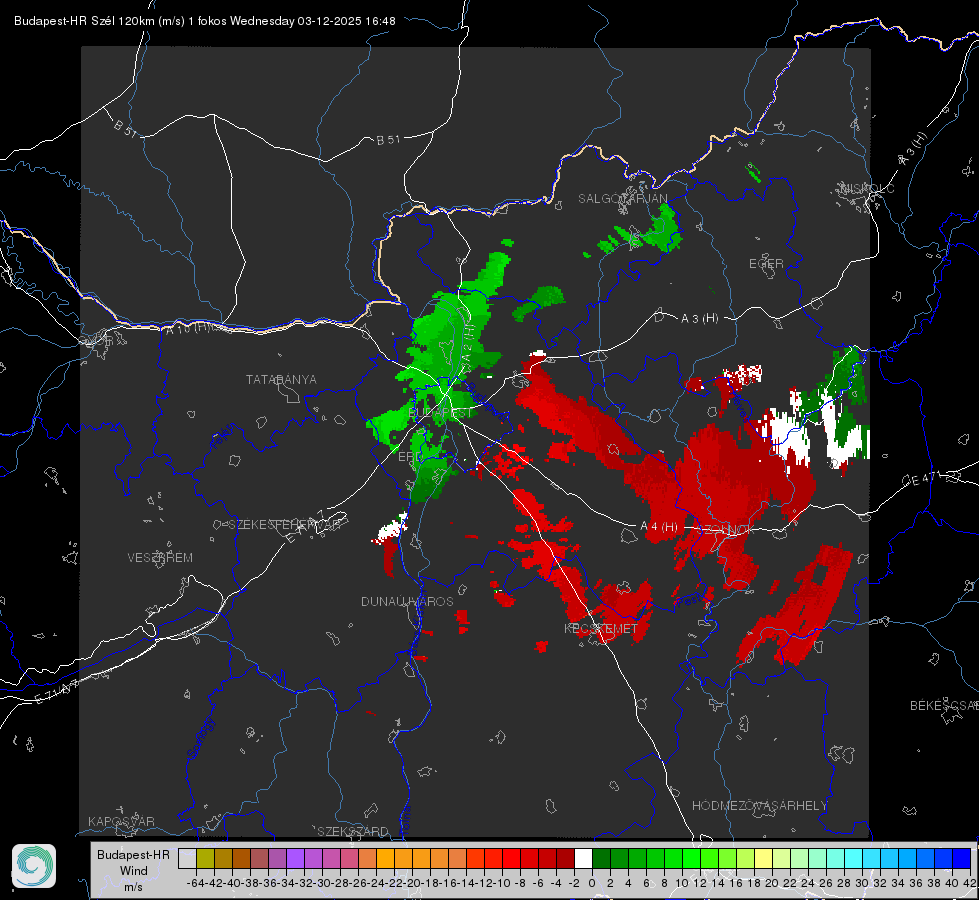Click the DUNAÚJVÁROS city label
Image resolution: width=979 pixels, height=900 pixels.
[x=407, y=601]
